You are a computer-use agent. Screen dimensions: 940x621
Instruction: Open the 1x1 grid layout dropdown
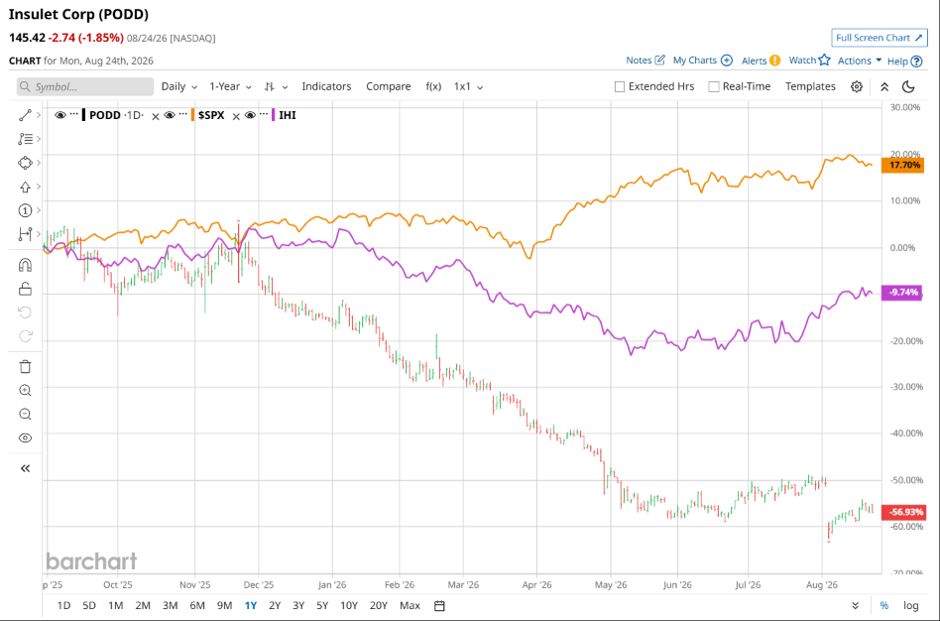pyautogui.click(x=468, y=87)
